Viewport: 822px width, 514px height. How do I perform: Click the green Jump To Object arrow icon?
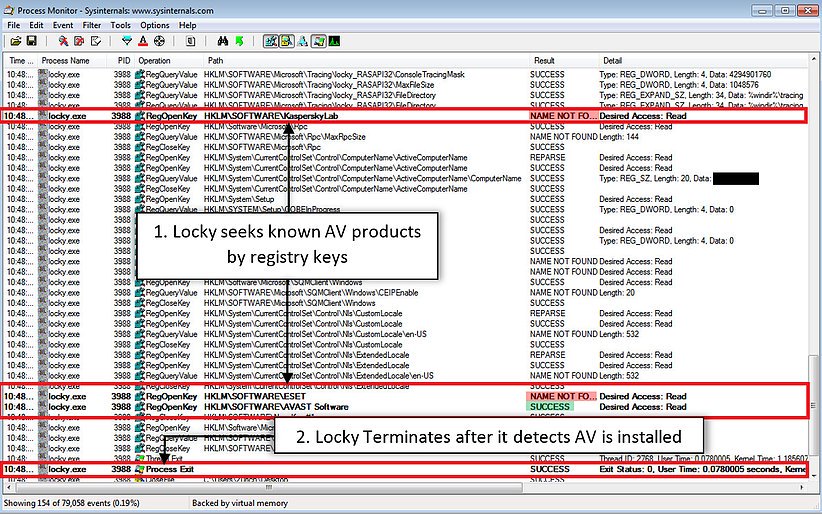(x=239, y=41)
